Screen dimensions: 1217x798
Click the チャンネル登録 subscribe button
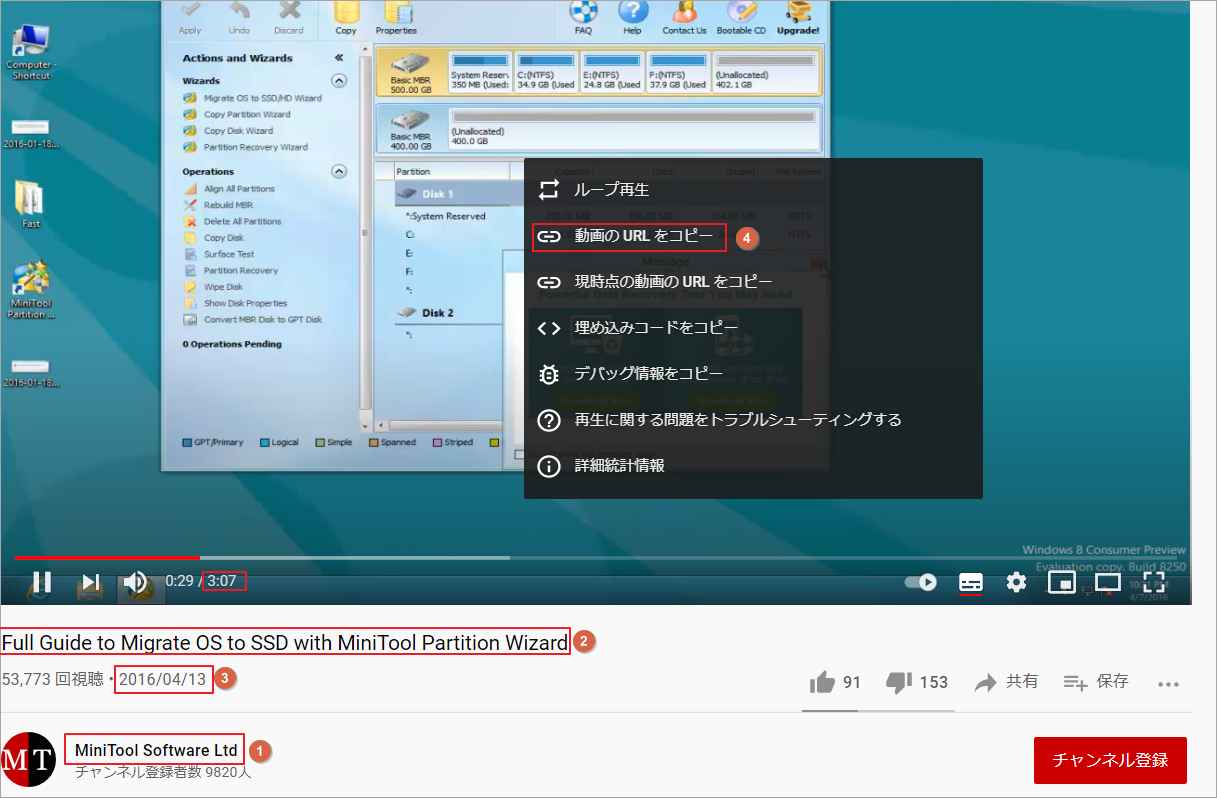[x=1110, y=760]
